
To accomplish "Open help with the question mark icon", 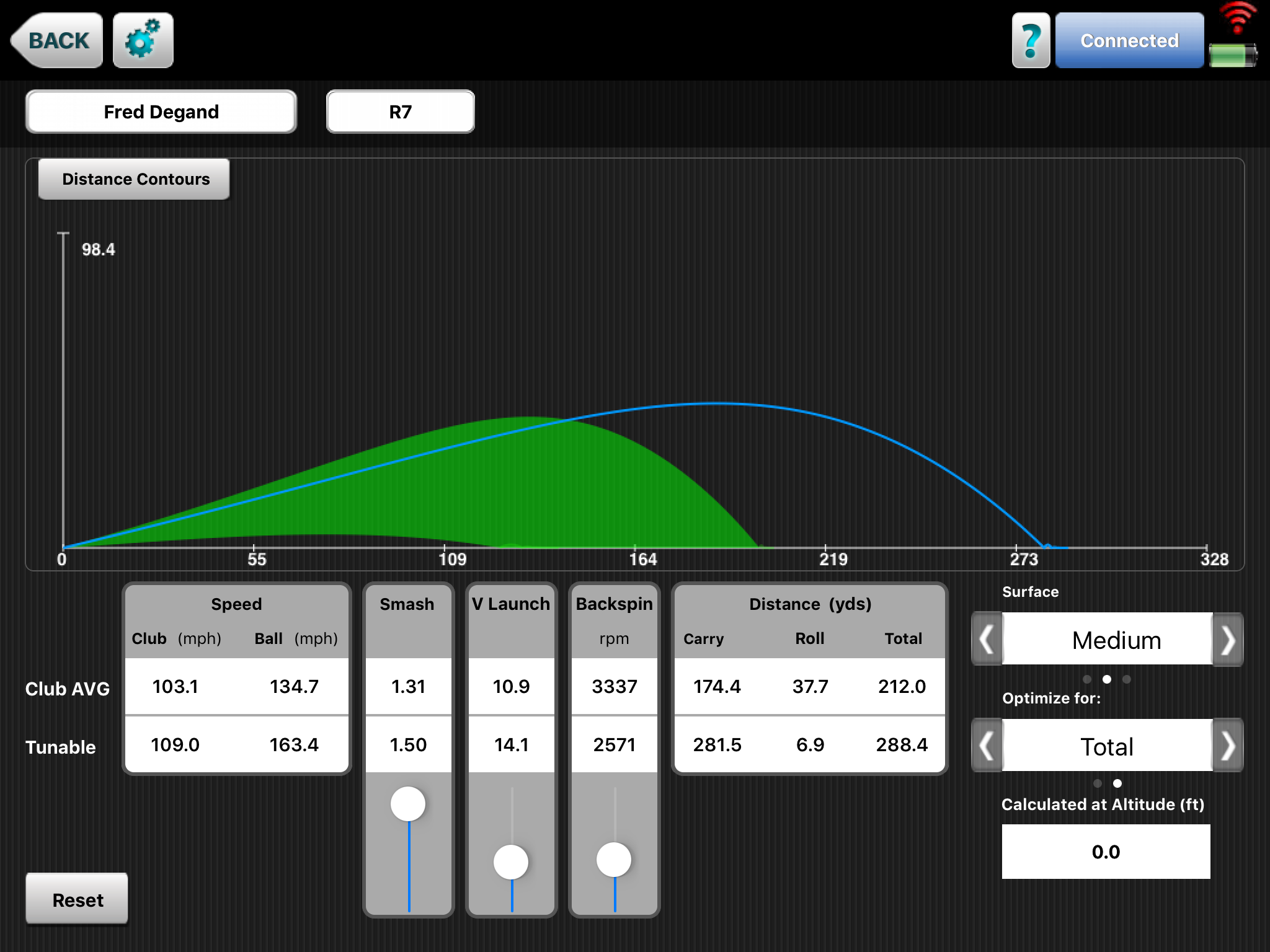I will (1031, 41).
